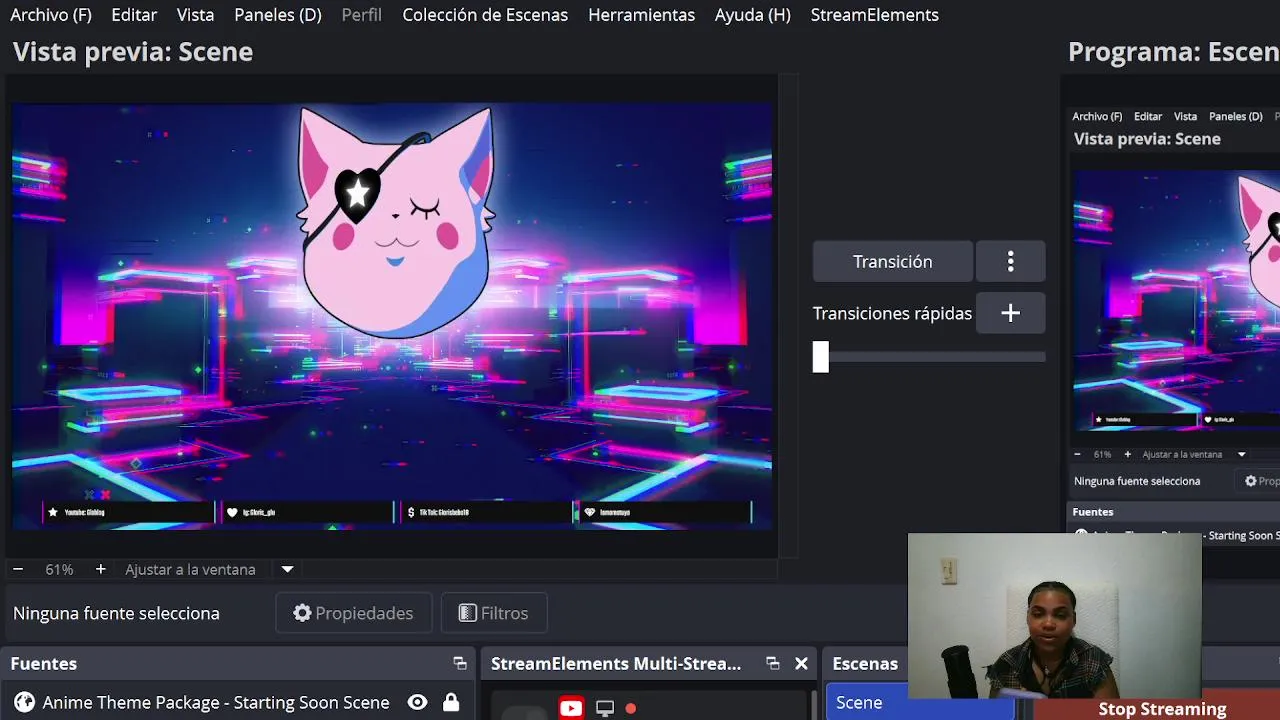
Task: Open the Herramientas menu
Action: tap(641, 15)
